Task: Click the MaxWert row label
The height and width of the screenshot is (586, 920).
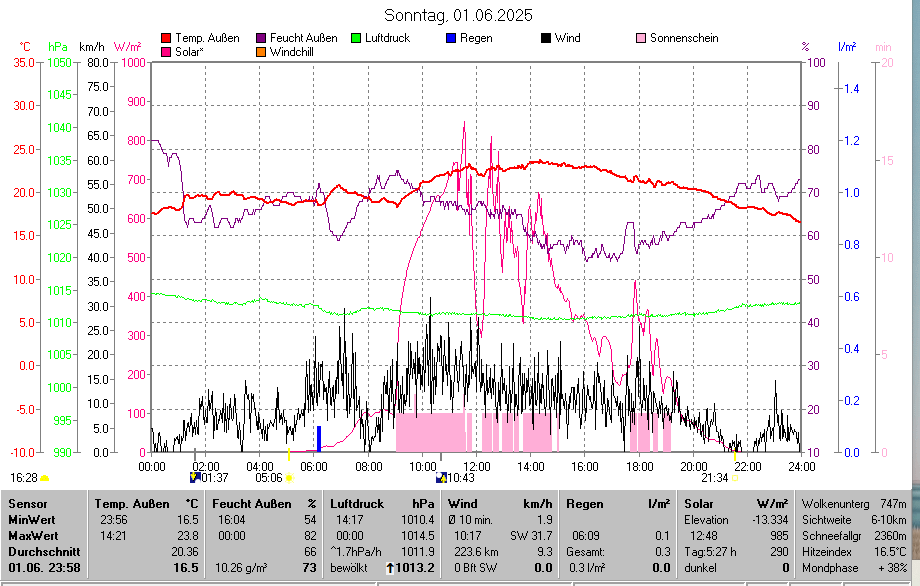Action: click(33, 536)
